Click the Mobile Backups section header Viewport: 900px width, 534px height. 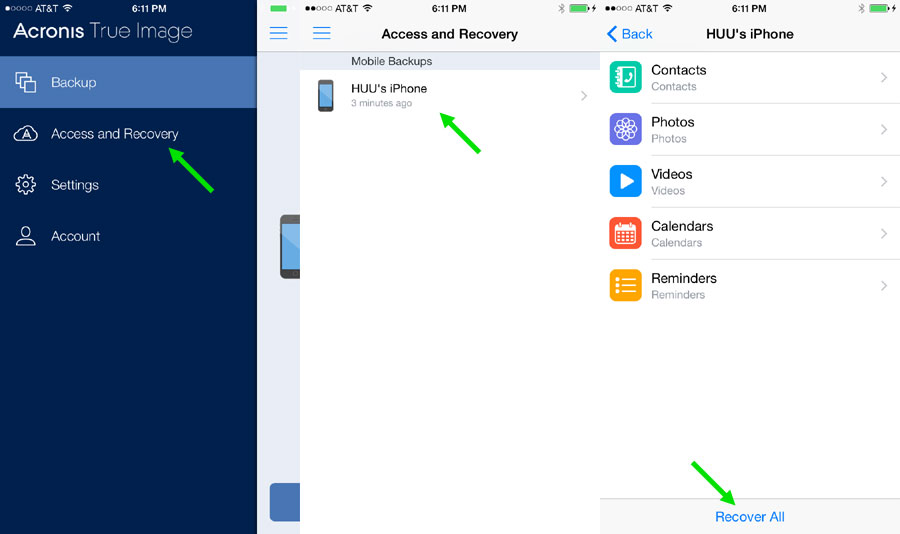tap(450, 61)
